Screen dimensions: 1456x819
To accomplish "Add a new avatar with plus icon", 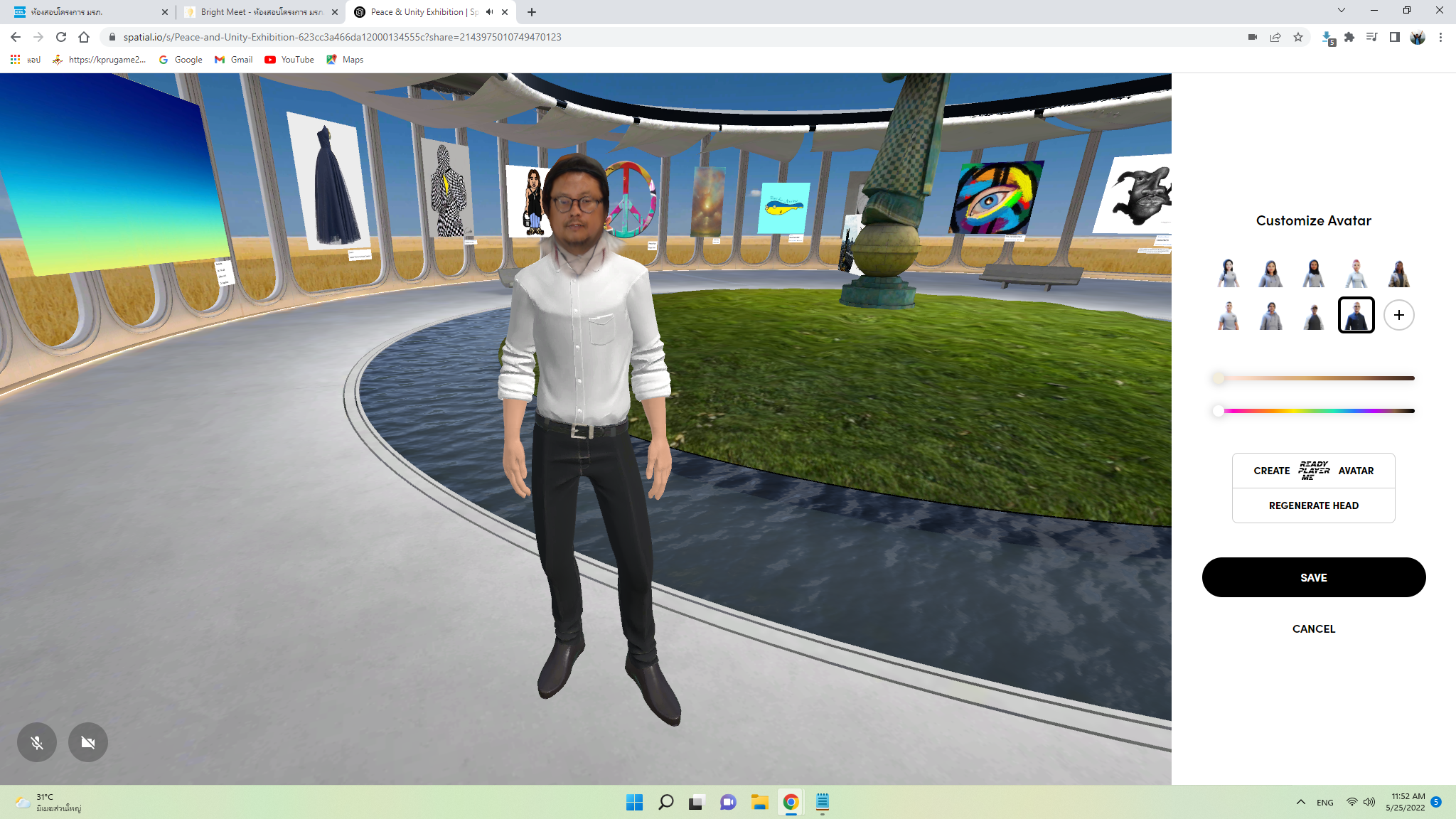I will pyautogui.click(x=1398, y=315).
